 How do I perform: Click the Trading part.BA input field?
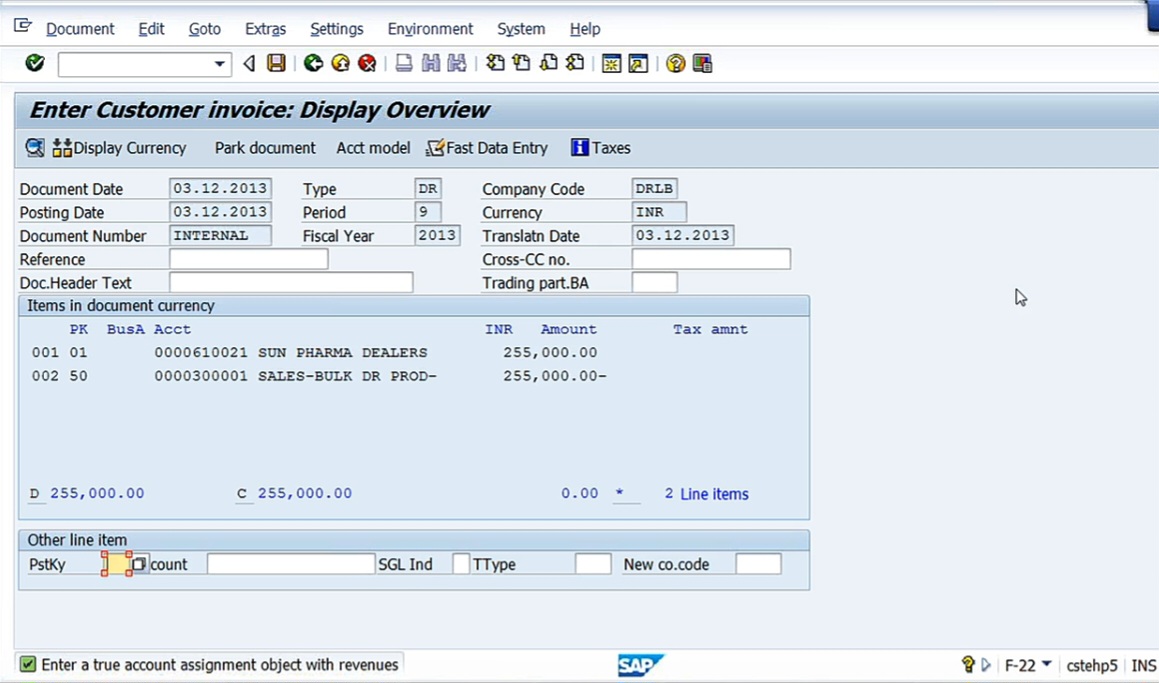point(655,282)
